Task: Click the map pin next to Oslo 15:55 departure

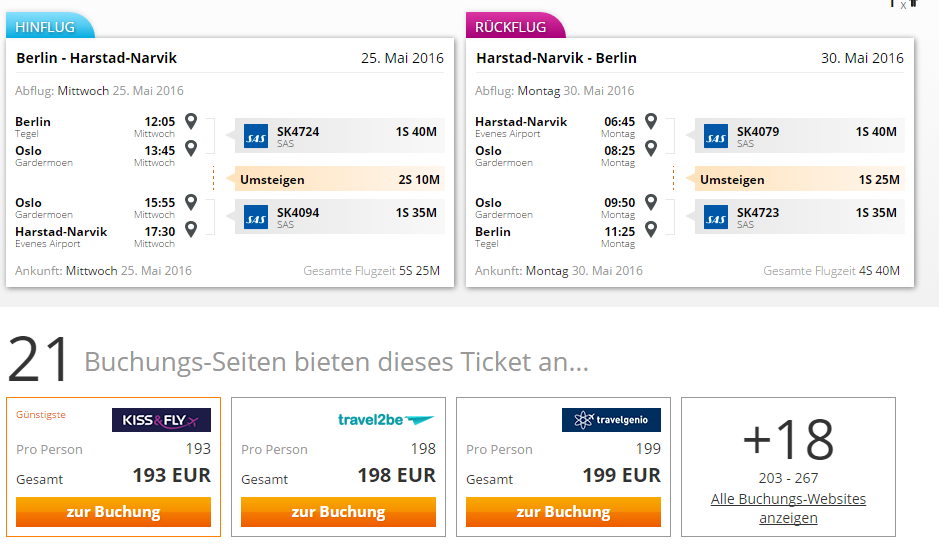Action: pos(191,202)
